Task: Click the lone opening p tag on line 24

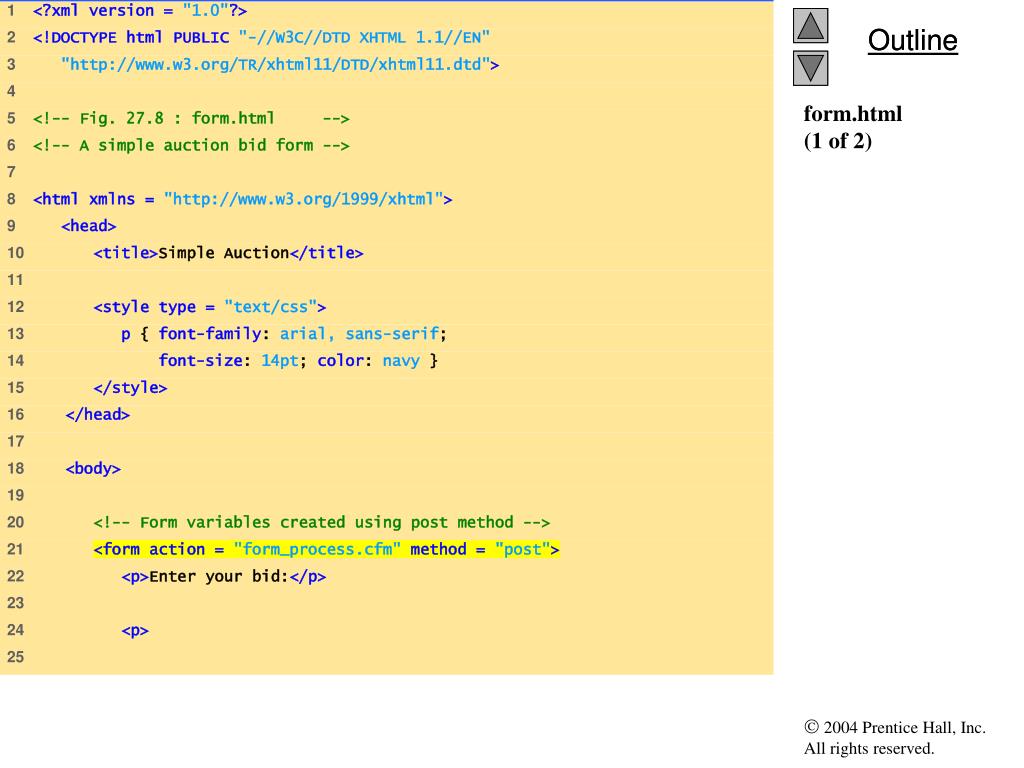Action: pos(135,630)
